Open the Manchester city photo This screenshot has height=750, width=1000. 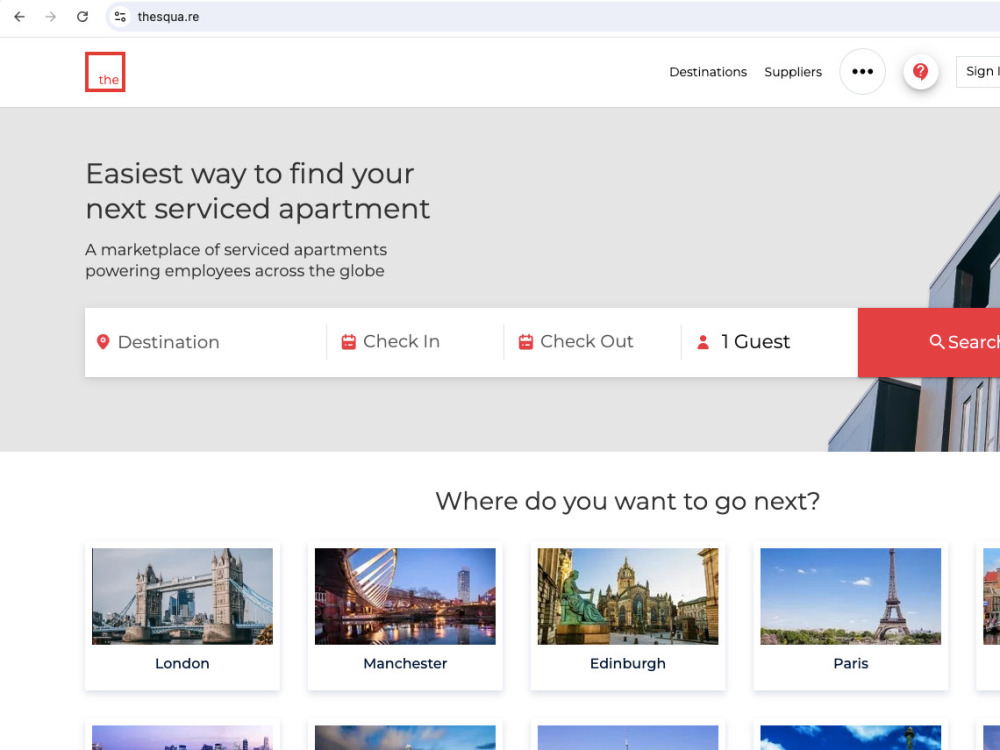coord(405,596)
